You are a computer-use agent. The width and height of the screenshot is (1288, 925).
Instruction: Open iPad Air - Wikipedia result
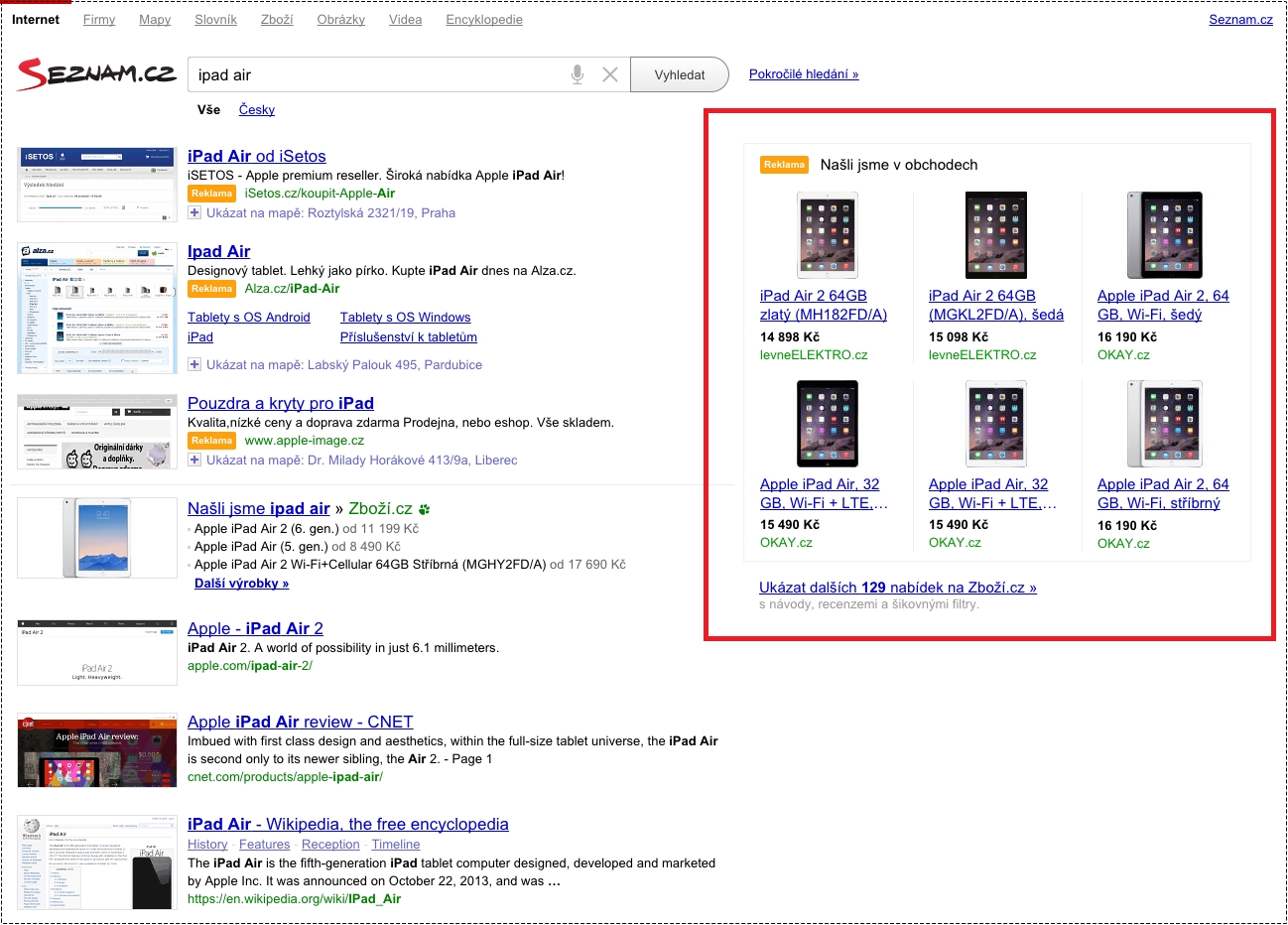pos(347,824)
